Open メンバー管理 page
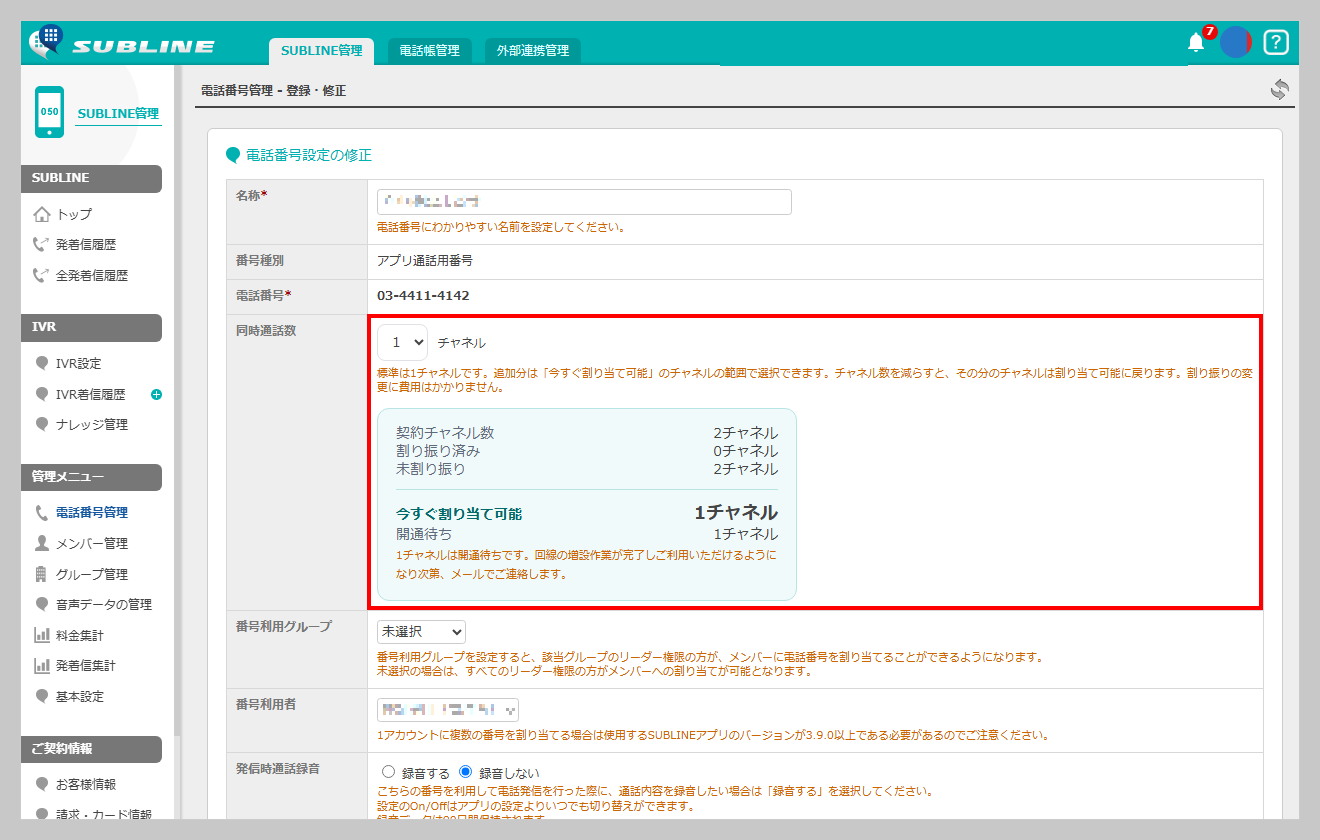This screenshot has height=840, width=1320. point(92,543)
